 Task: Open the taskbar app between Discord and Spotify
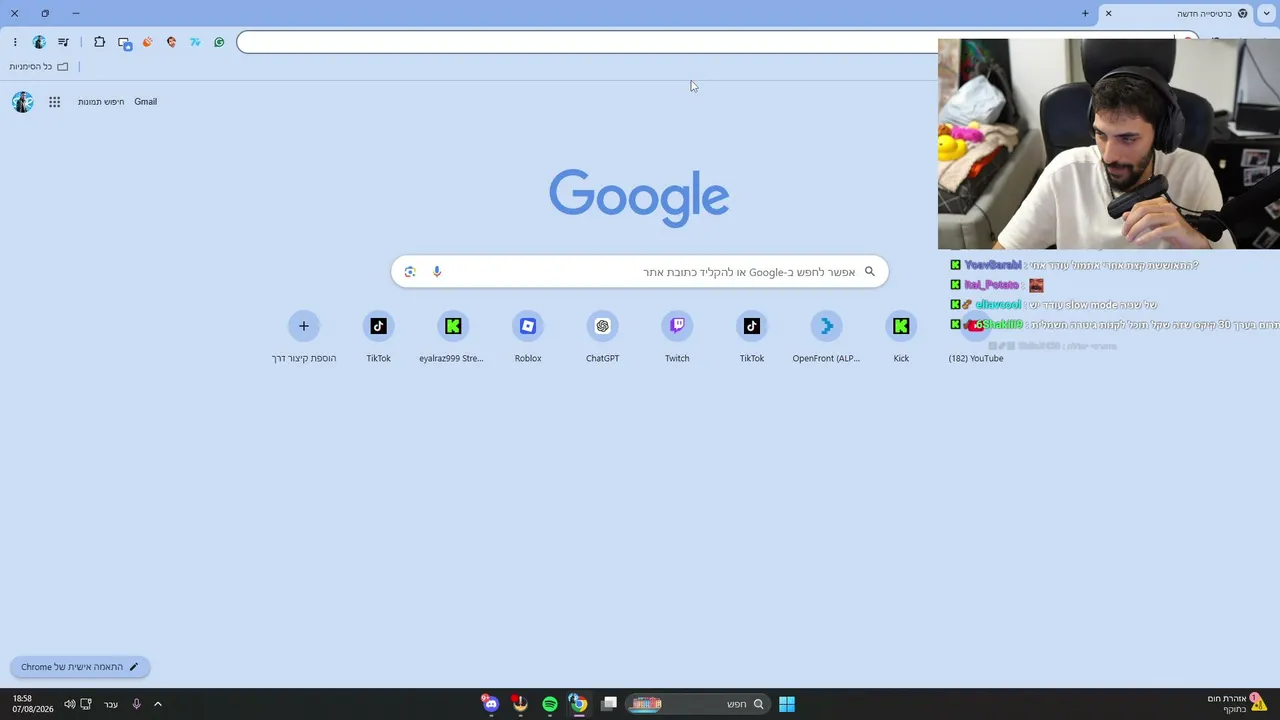pos(520,704)
